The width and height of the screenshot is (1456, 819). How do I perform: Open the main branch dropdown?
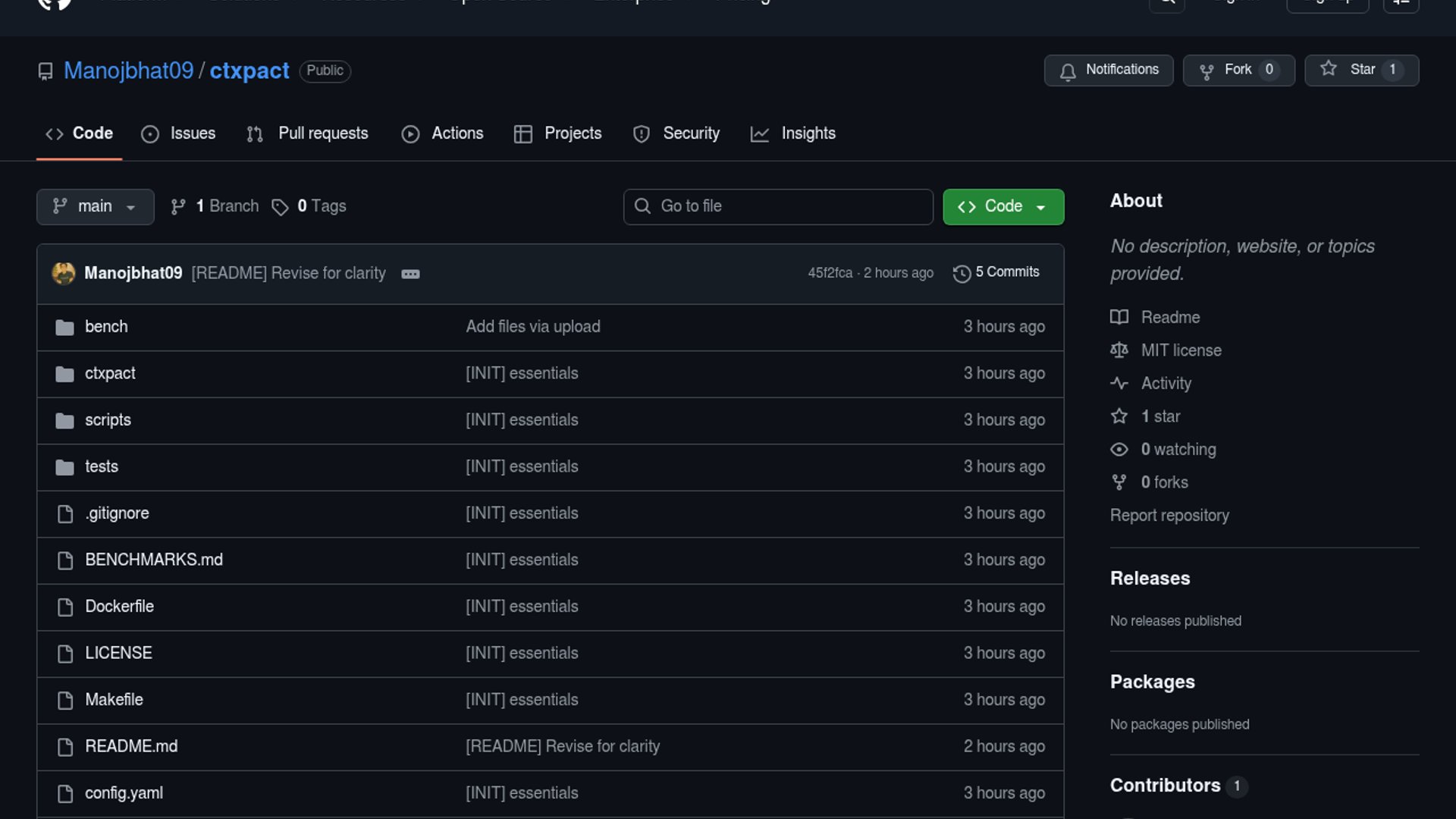click(95, 206)
